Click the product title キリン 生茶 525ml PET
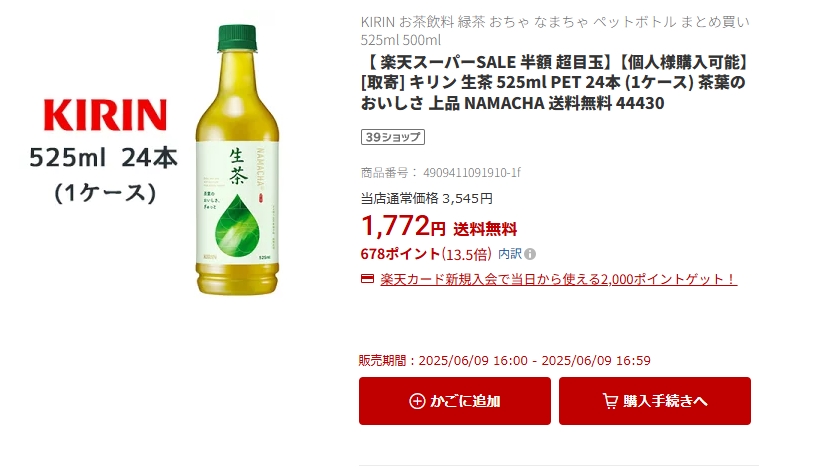Image resolution: width=838 pixels, height=467 pixels. tap(554, 83)
